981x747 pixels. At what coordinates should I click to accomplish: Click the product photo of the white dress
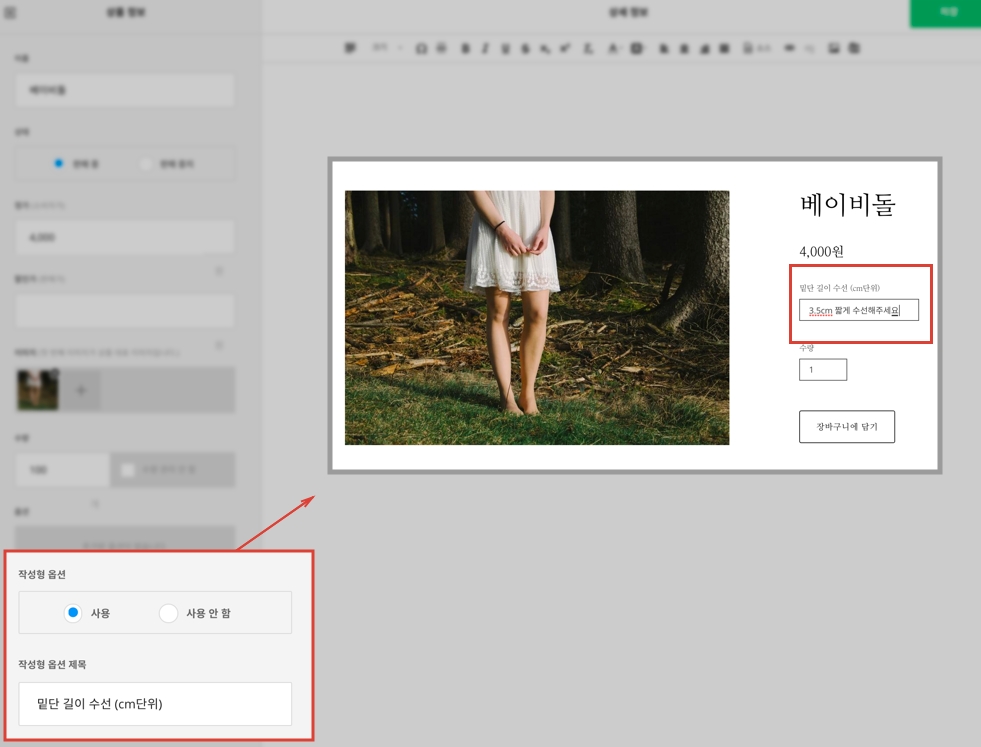[536, 317]
